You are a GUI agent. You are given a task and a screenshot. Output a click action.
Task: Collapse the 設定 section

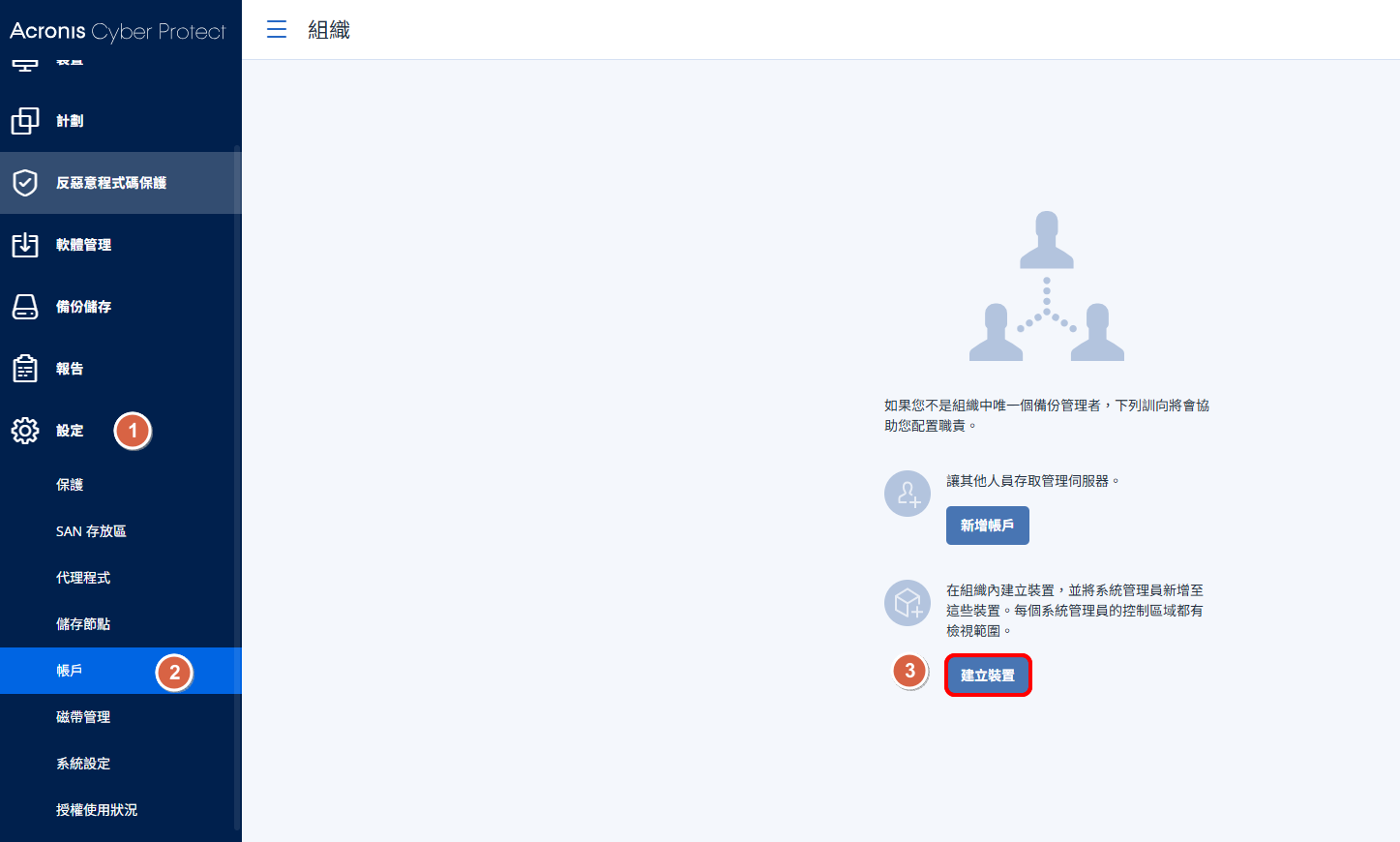tap(121, 431)
